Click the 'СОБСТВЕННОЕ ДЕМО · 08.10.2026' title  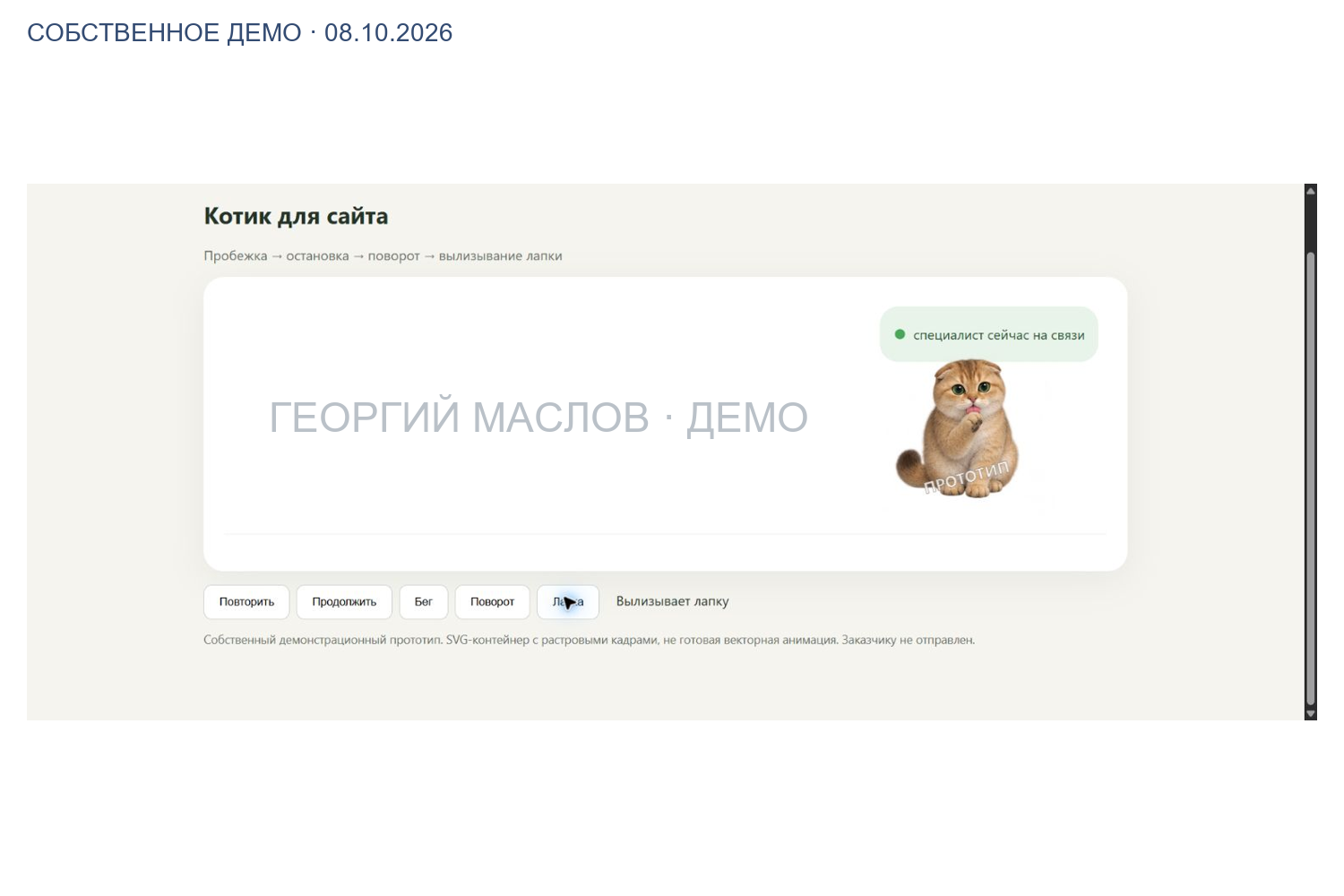pos(240,33)
